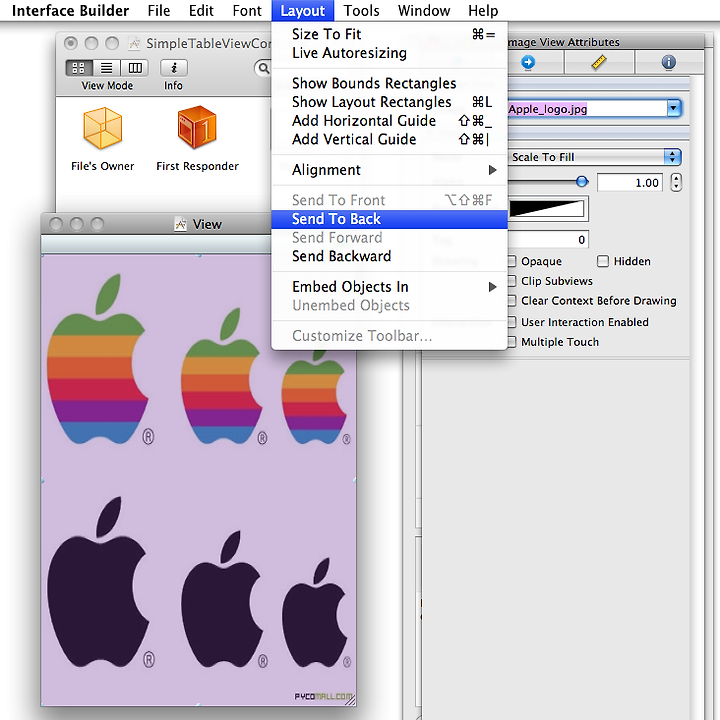Viewport: 720px width, 720px height.
Task: Open the Scale To Fill mode dropdown
Action: click(x=594, y=157)
